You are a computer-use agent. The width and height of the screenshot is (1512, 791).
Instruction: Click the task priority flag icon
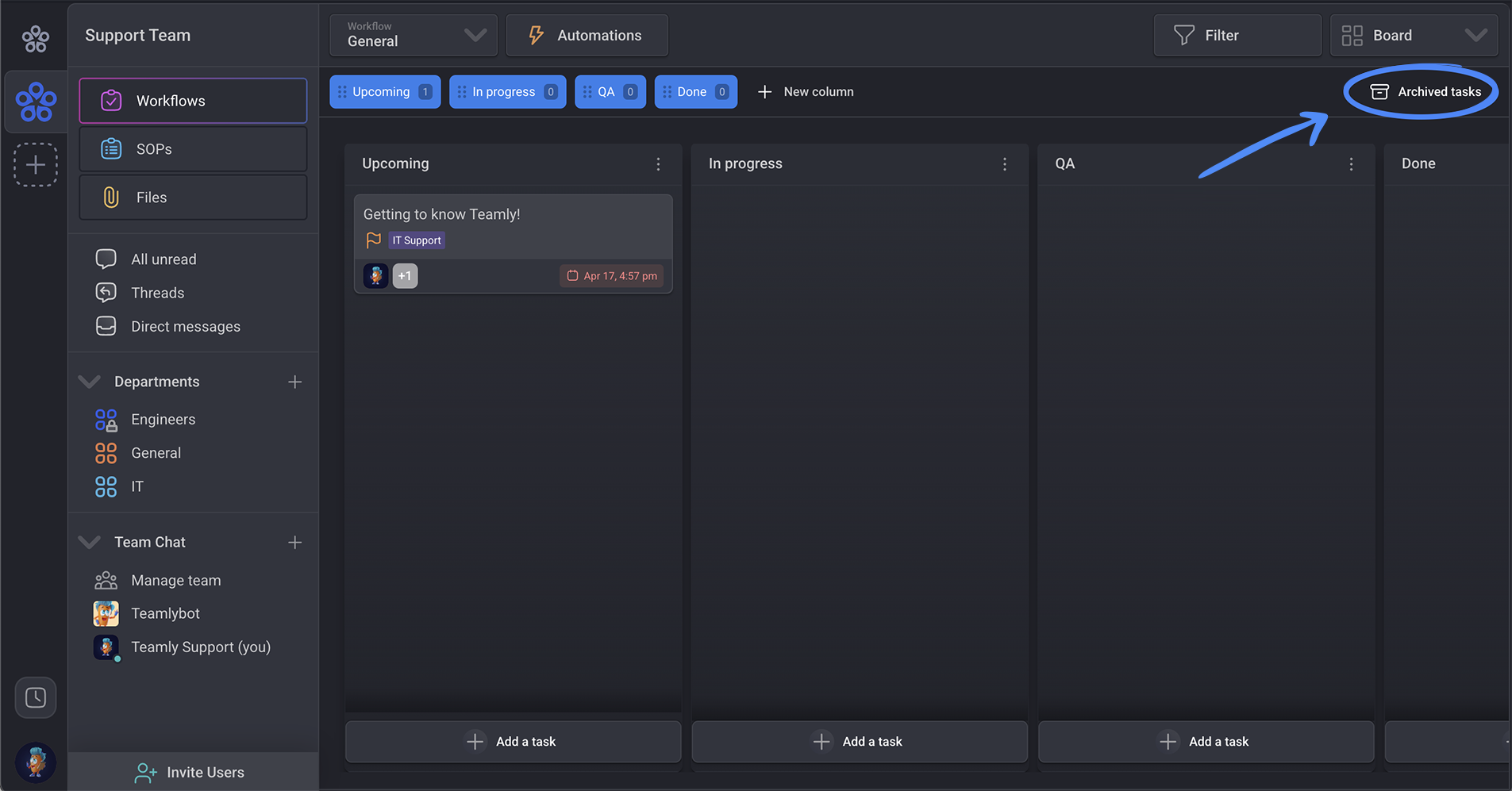click(374, 240)
